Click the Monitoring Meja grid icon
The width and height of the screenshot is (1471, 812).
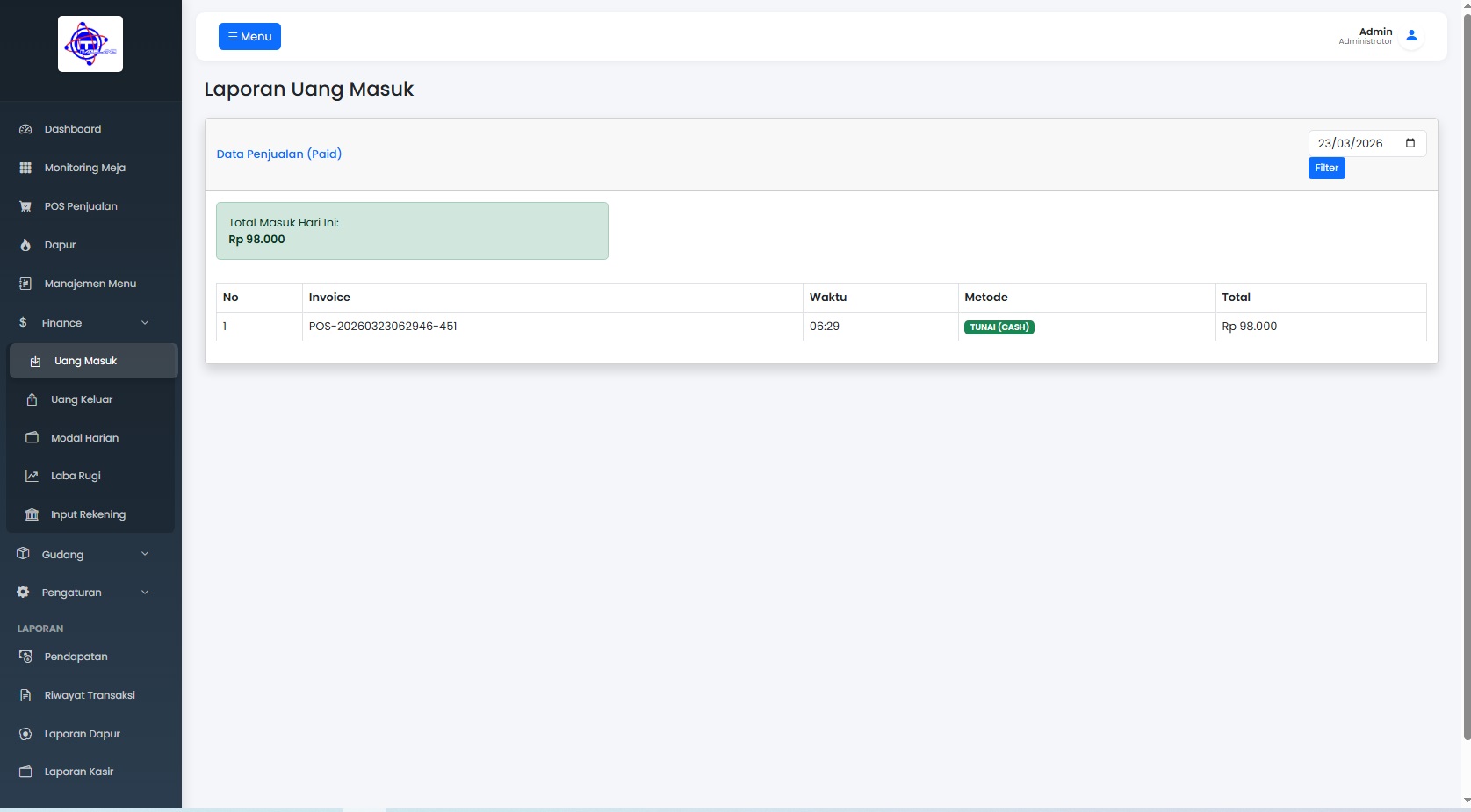(25, 168)
